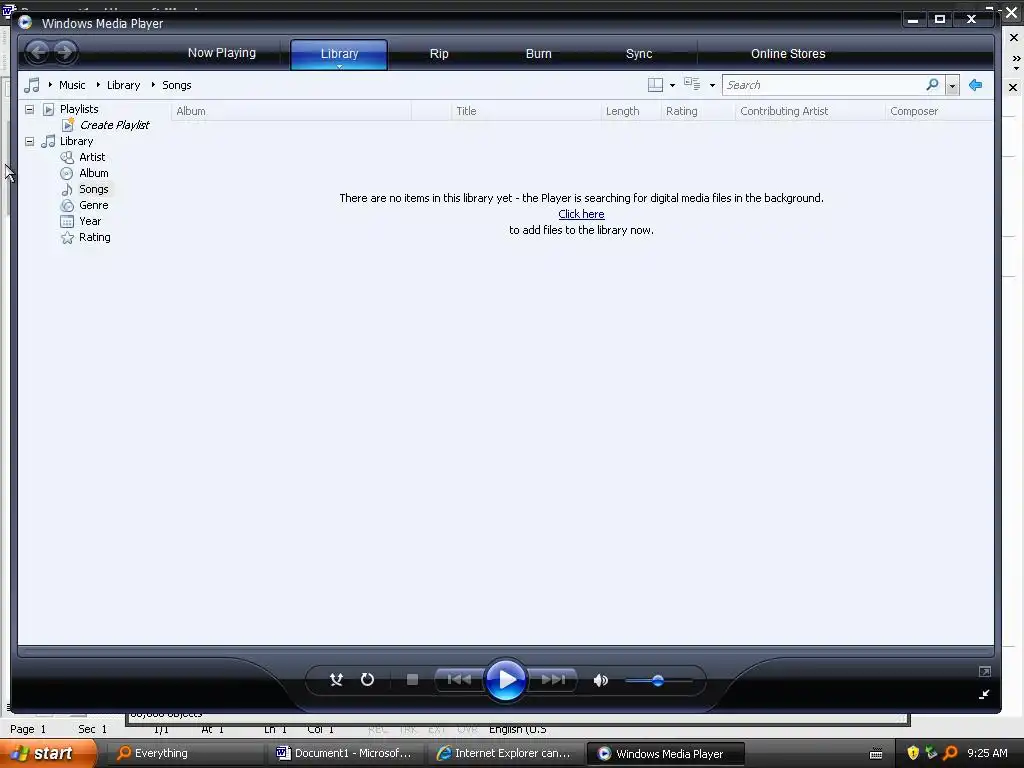Click the Next track button
The image size is (1024, 768).
point(553,680)
